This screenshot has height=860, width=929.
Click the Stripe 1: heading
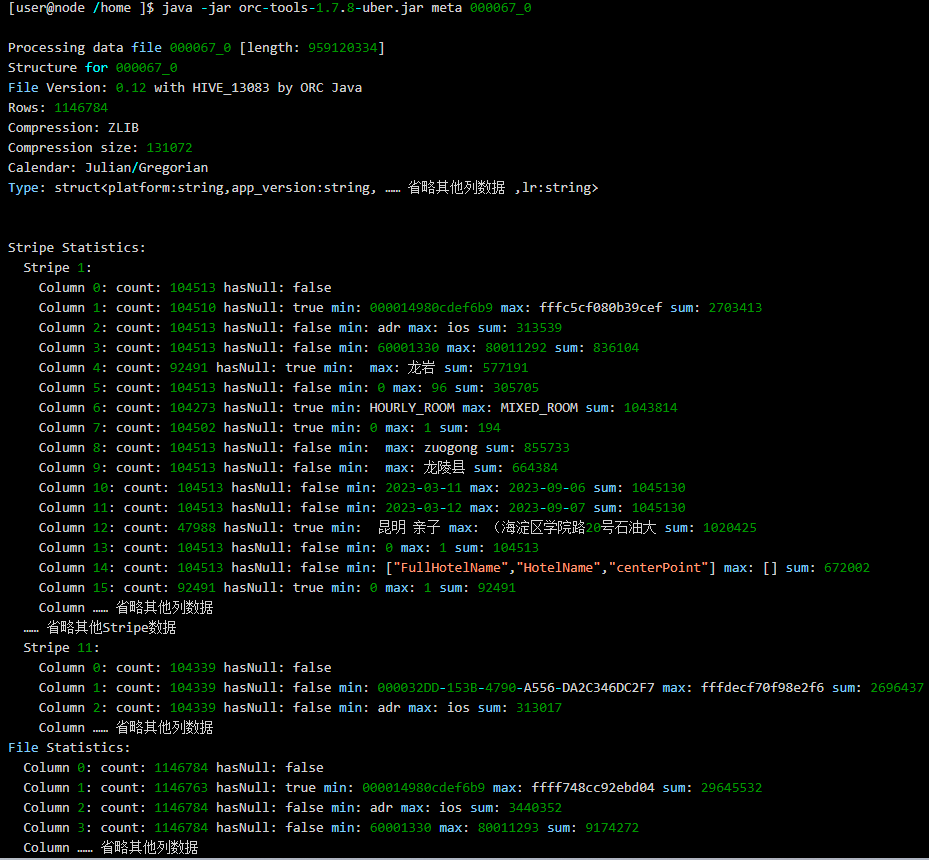click(x=57, y=268)
